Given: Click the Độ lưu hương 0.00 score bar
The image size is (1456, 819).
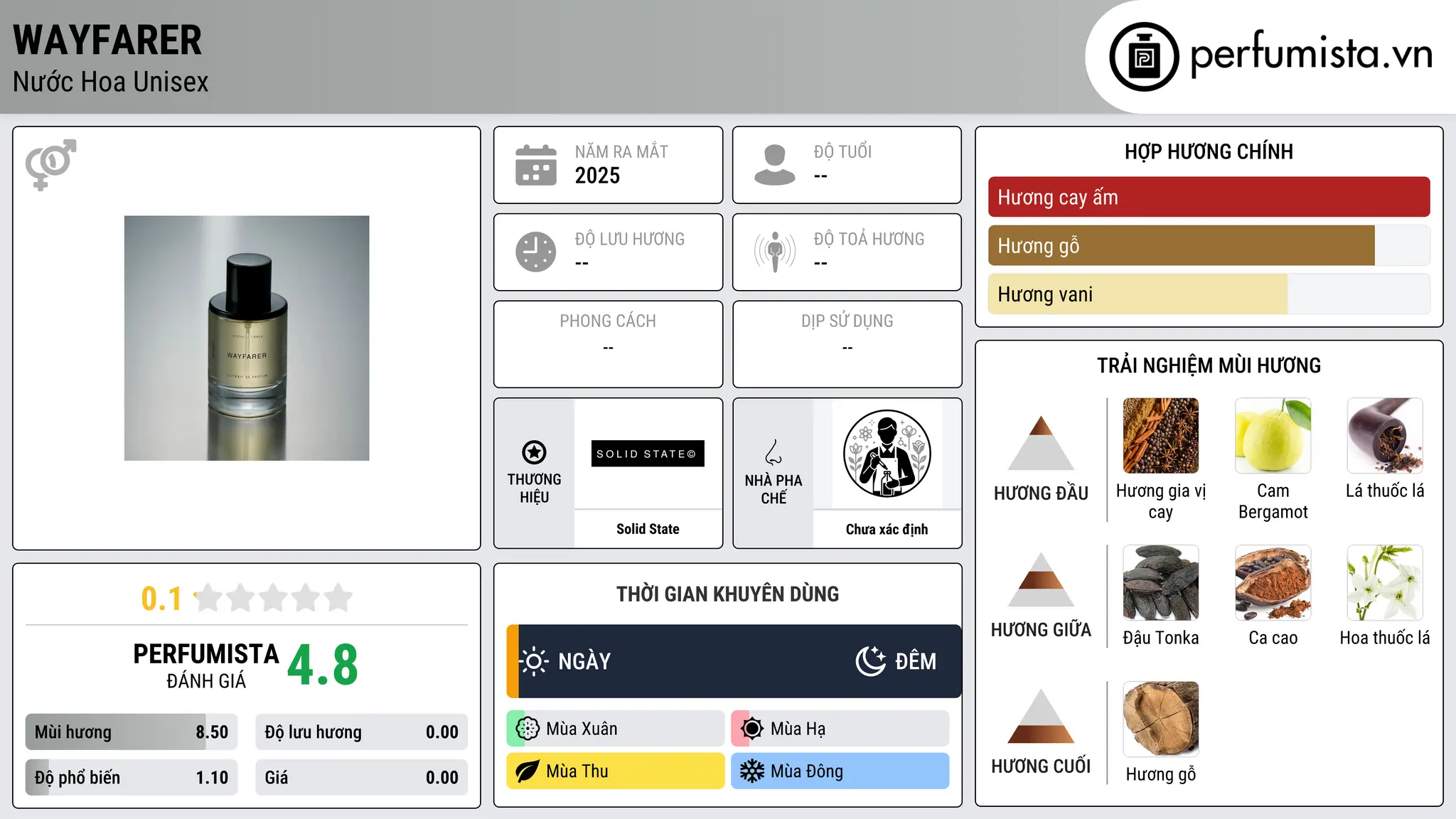Looking at the screenshot, I should 362,732.
